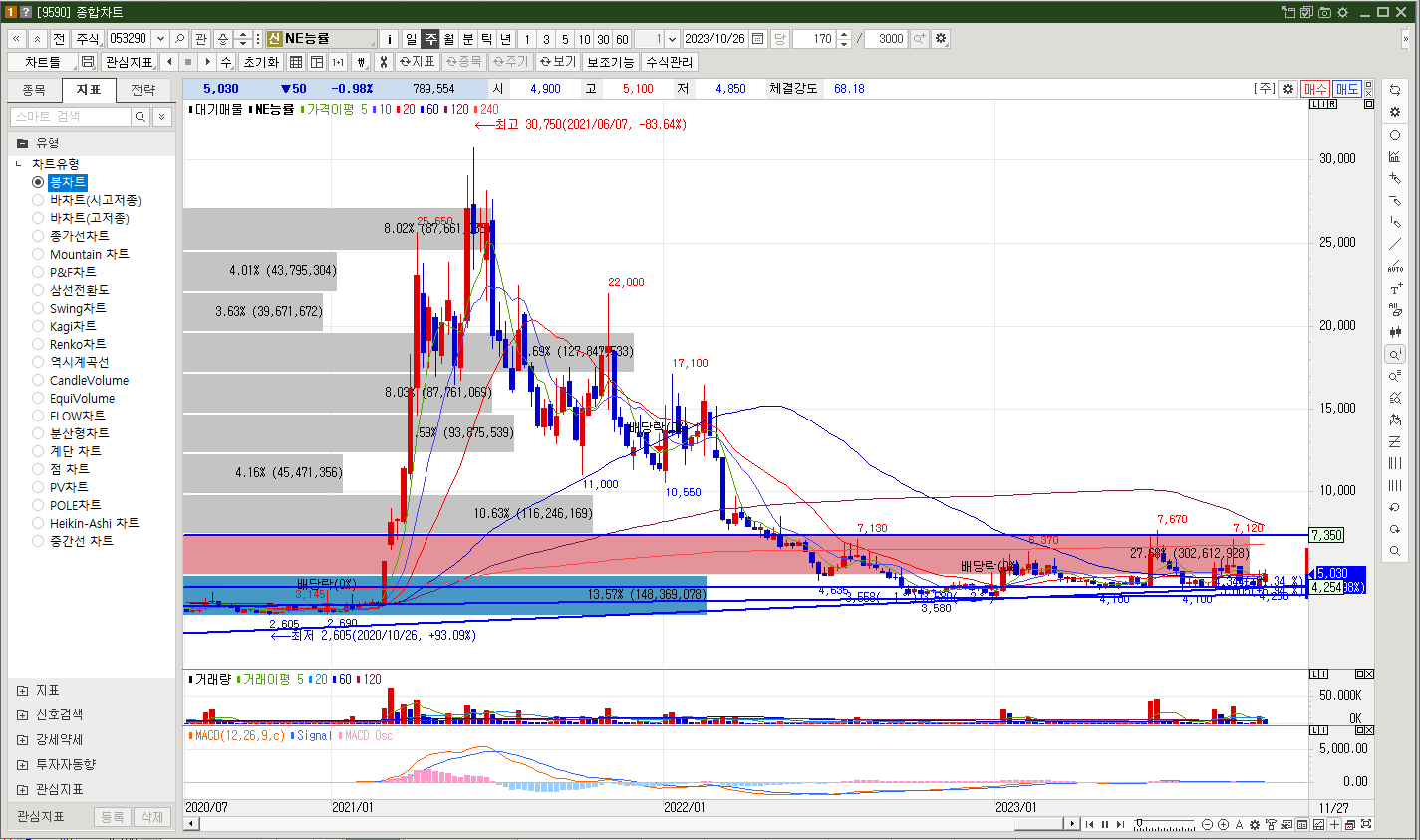Image resolution: width=1420 pixels, height=840 pixels.
Task: Click the bottom toolbar gear settings icon
Action: pyautogui.click(x=1255, y=825)
